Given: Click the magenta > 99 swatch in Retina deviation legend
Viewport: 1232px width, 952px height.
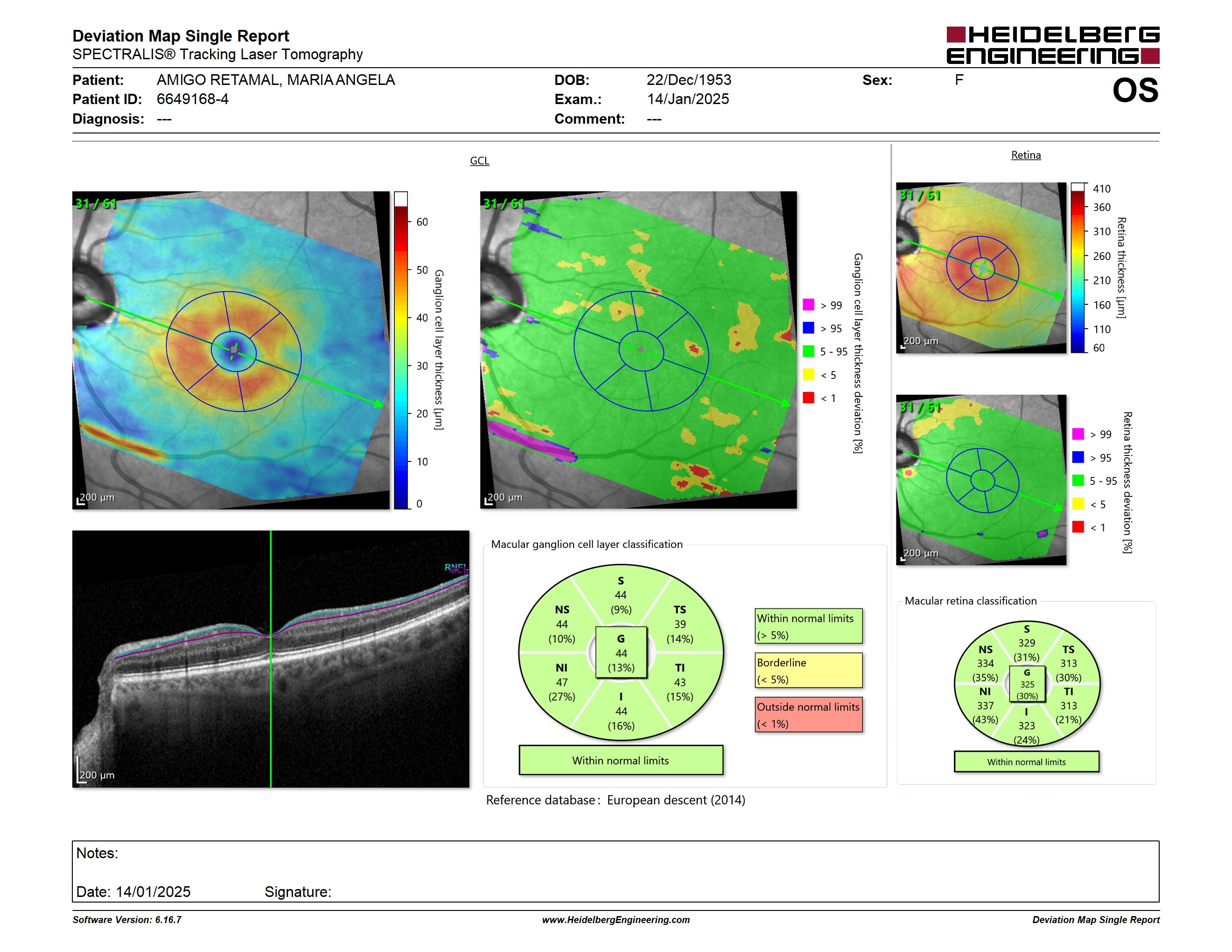Looking at the screenshot, I should [1078, 434].
